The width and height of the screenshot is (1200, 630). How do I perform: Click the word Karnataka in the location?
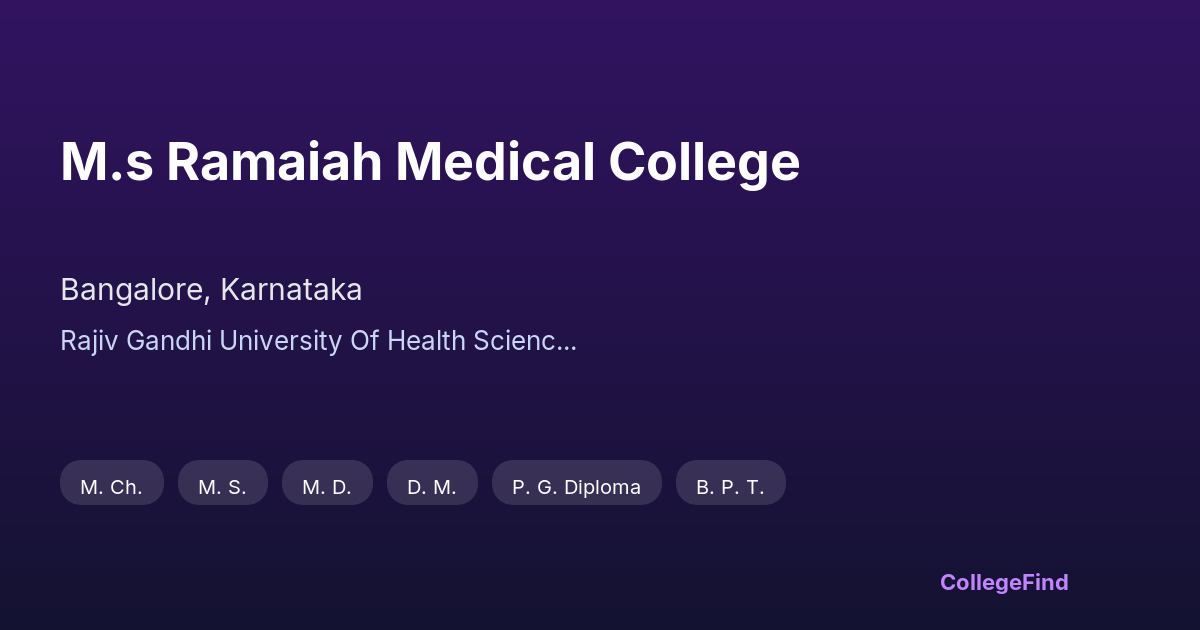click(x=291, y=290)
